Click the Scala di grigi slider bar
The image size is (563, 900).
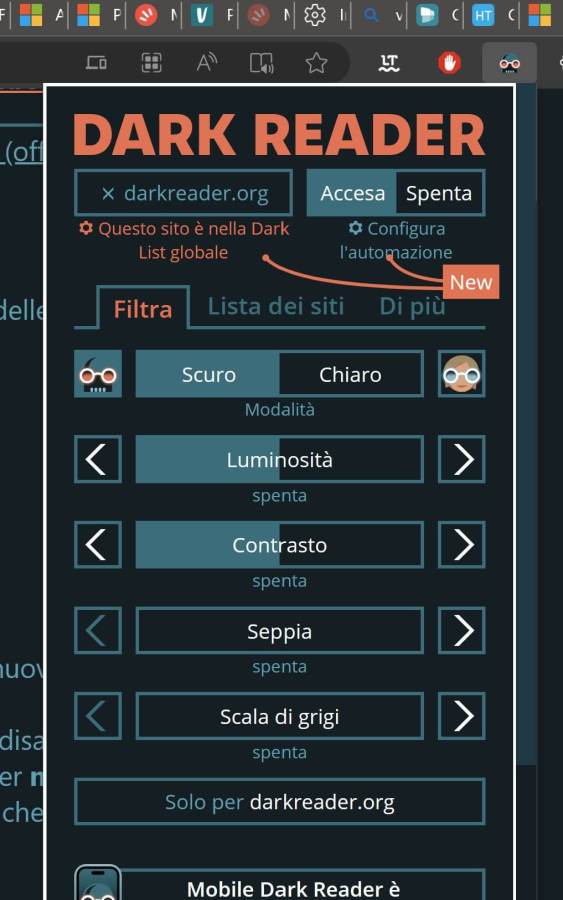[x=279, y=716]
